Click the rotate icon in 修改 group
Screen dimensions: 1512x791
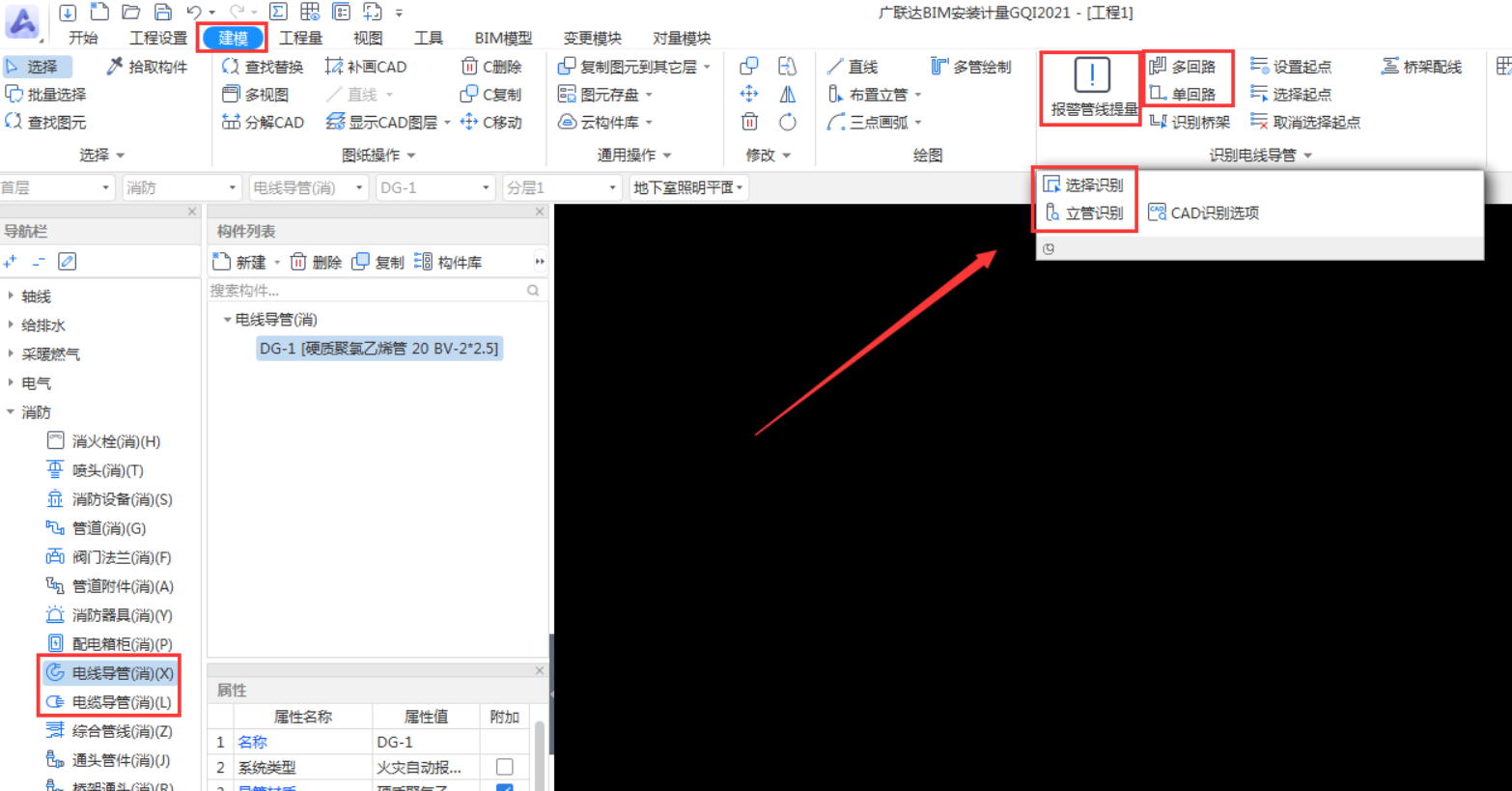point(788,123)
